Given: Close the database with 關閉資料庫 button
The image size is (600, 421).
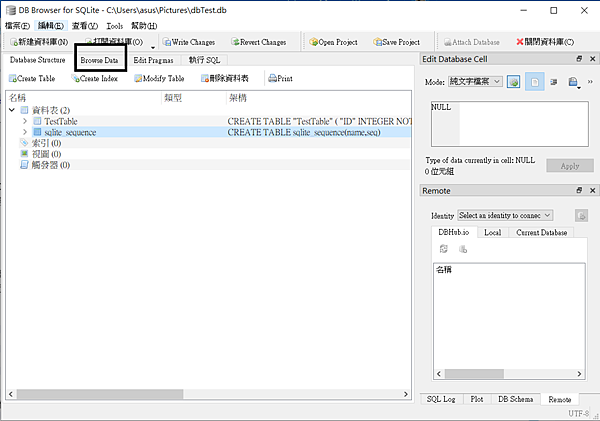Looking at the screenshot, I should pyautogui.click(x=545, y=42).
